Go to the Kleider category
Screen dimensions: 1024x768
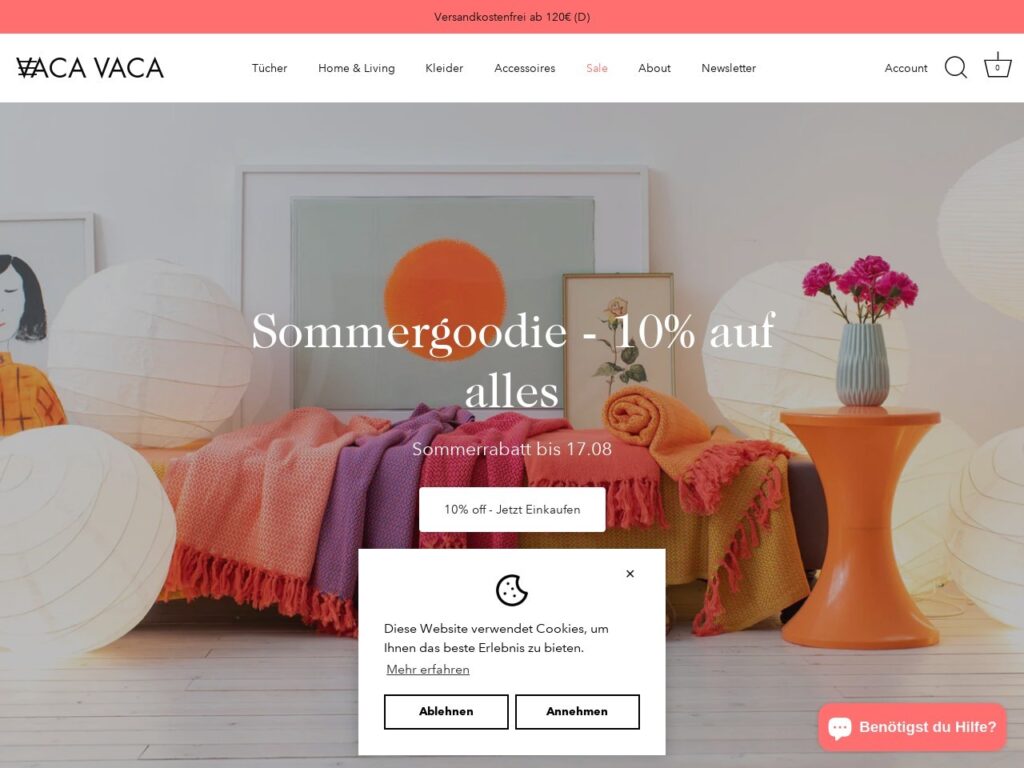[444, 68]
